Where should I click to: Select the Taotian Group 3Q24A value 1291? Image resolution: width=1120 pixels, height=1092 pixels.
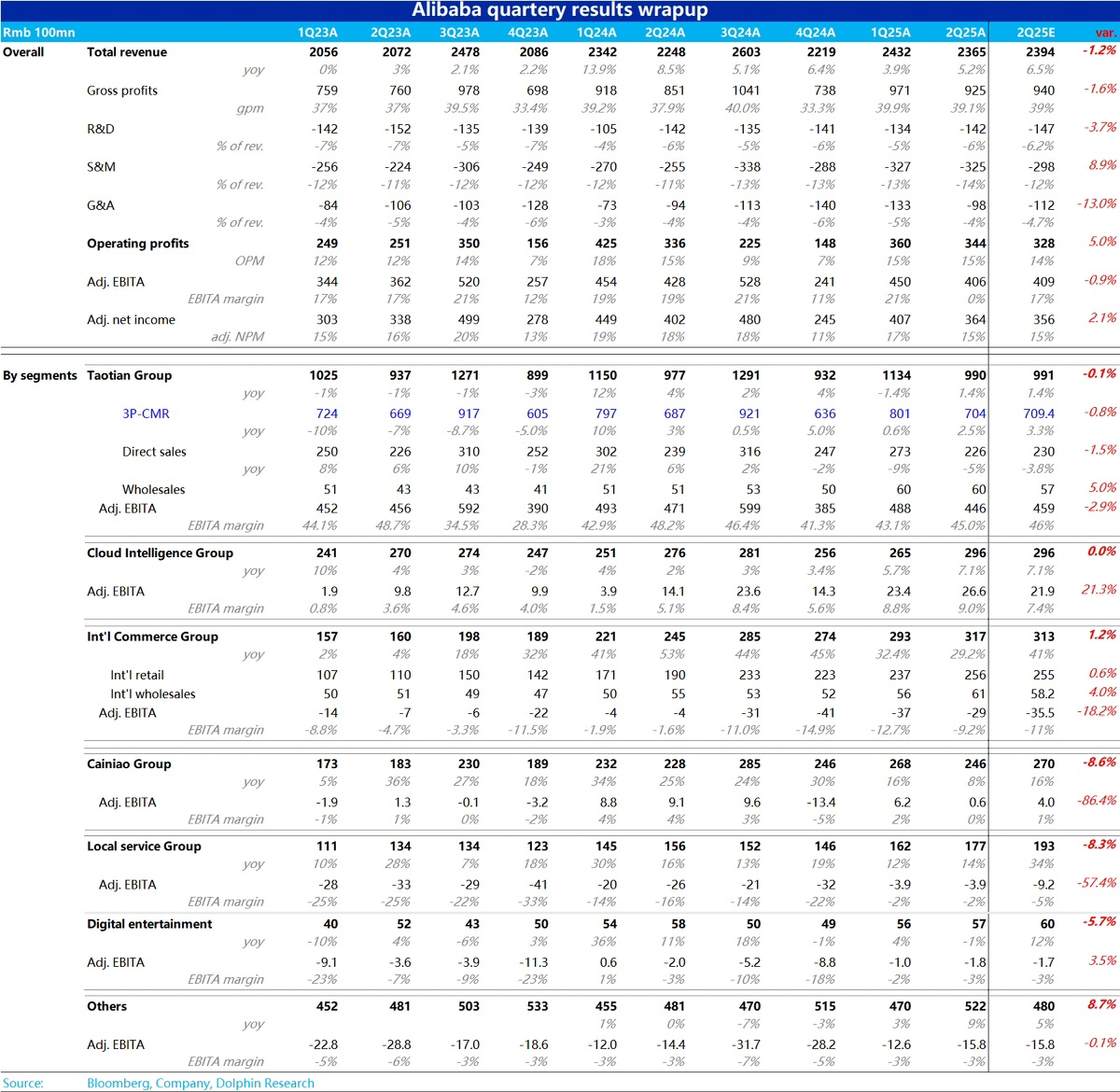point(746,375)
